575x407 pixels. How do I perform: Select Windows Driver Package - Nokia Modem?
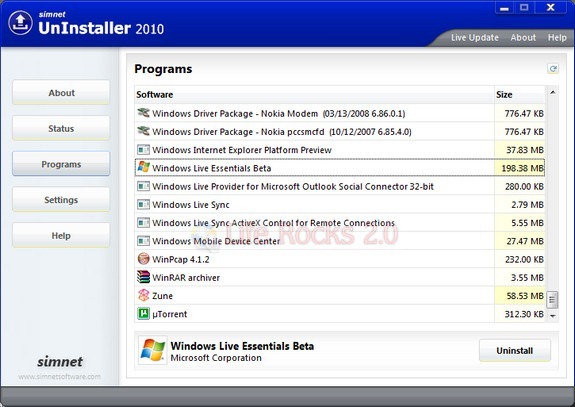340,113
